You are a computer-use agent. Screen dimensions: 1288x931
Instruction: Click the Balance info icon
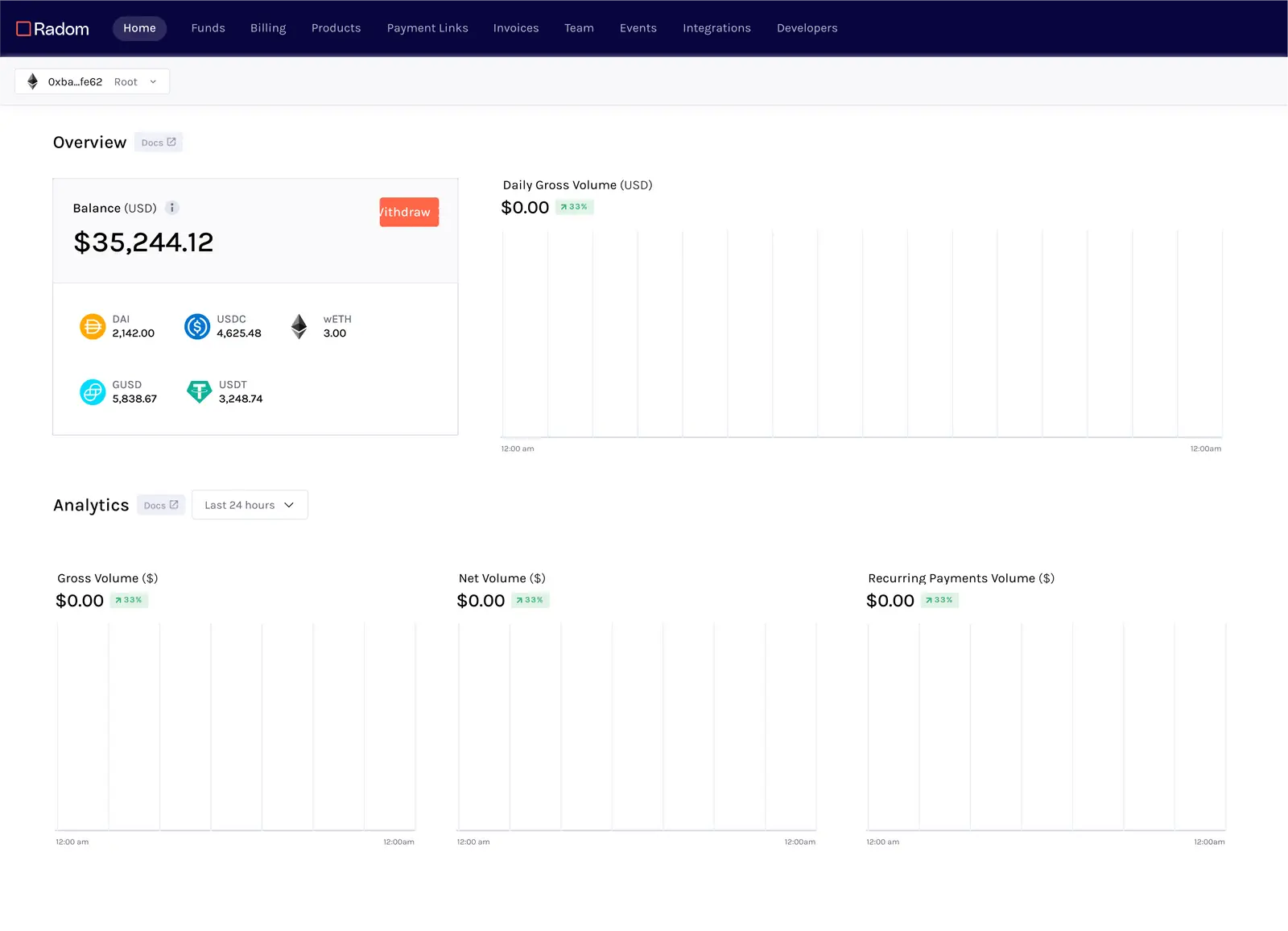click(171, 208)
